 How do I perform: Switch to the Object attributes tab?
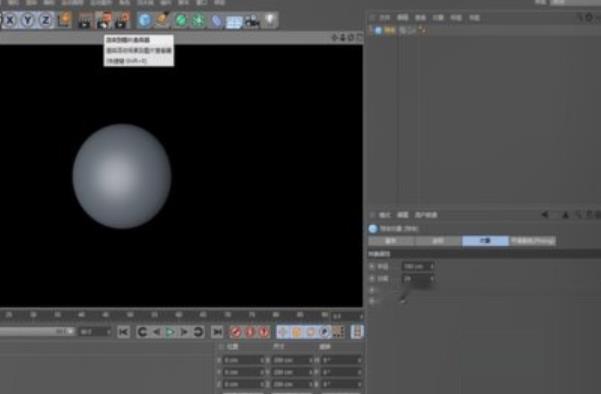click(485, 241)
